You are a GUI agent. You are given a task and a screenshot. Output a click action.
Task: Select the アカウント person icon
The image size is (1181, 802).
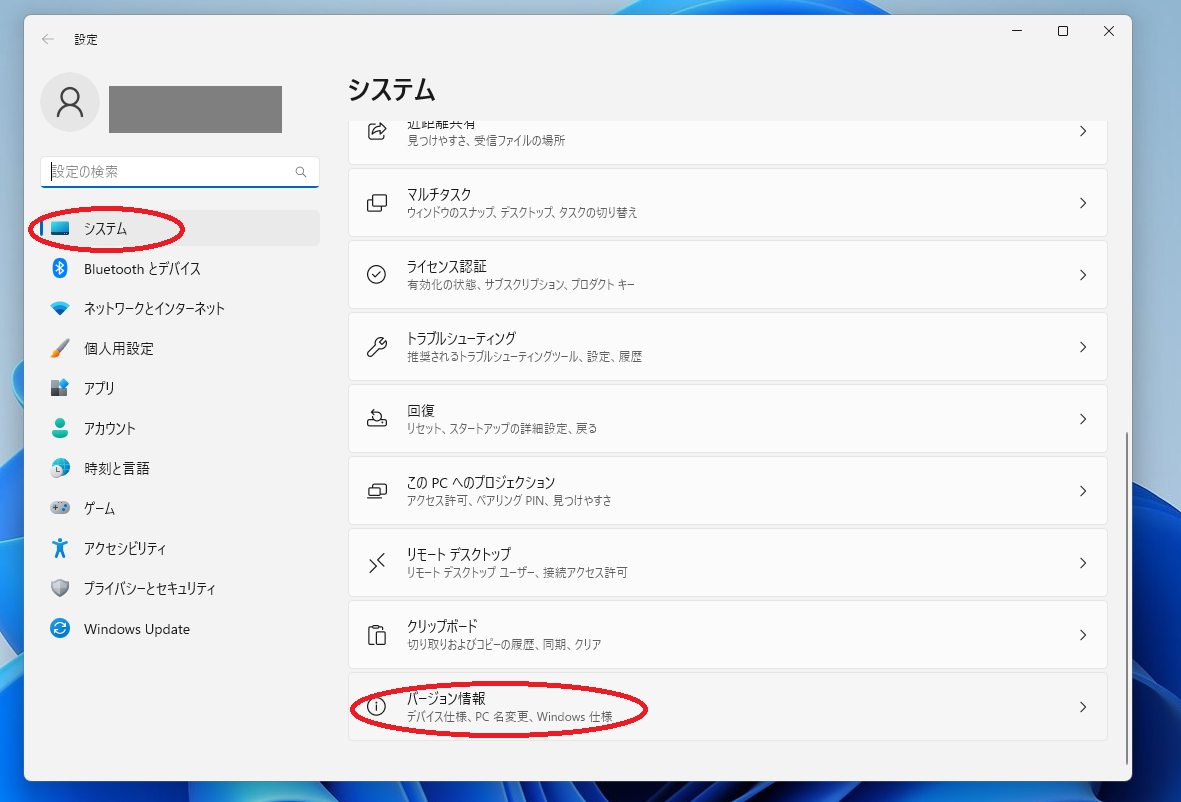(63, 428)
